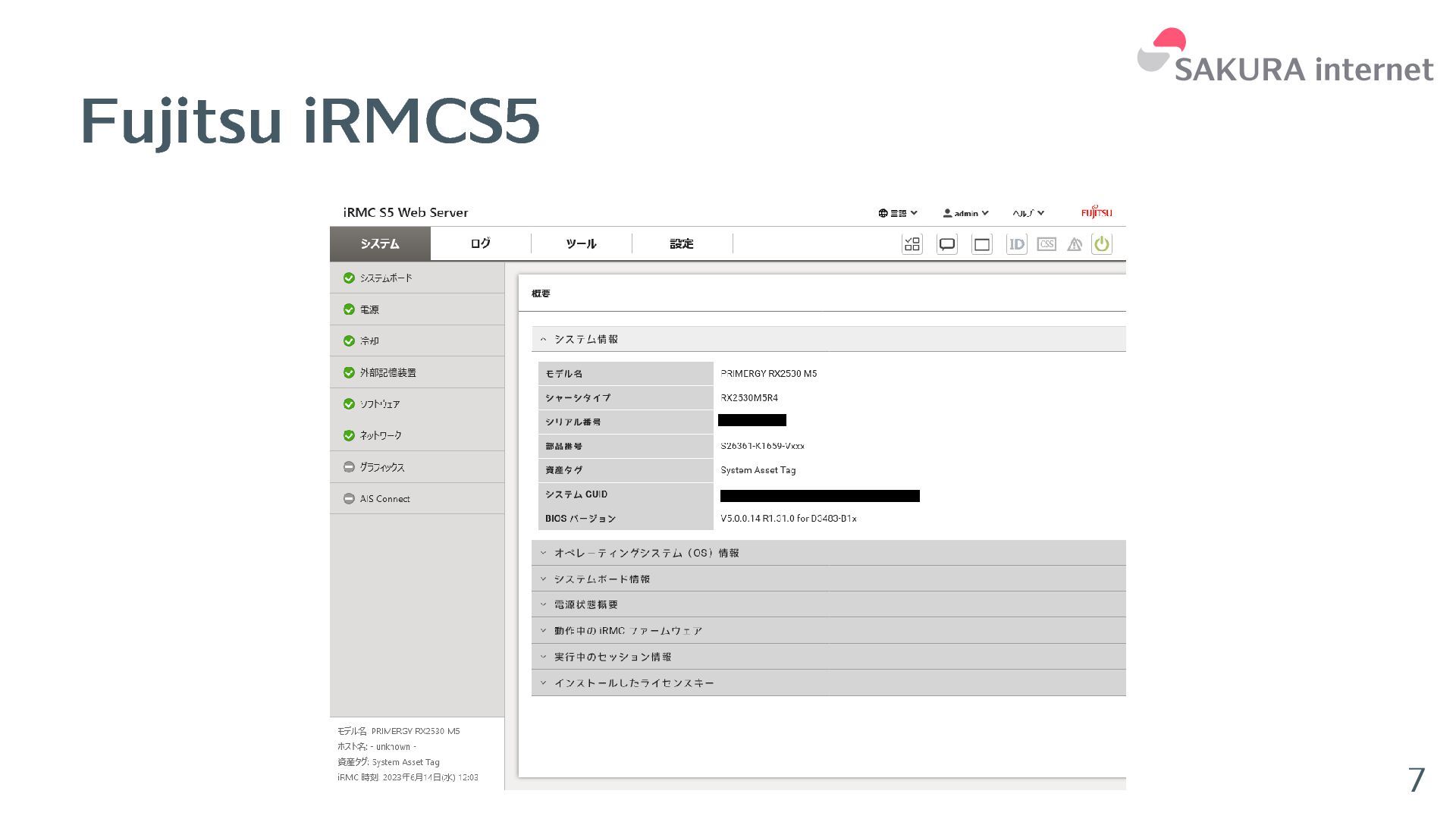Expand the インストールしたライセンスキー section
This screenshot has width=1456, height=819.
click(x=634, y=682)
